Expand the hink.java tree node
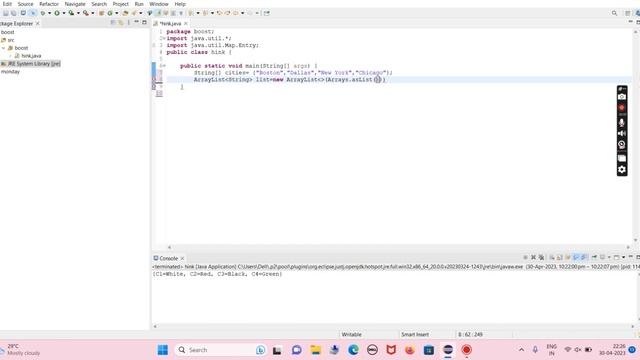640x360 pixels. pos(11,56)
